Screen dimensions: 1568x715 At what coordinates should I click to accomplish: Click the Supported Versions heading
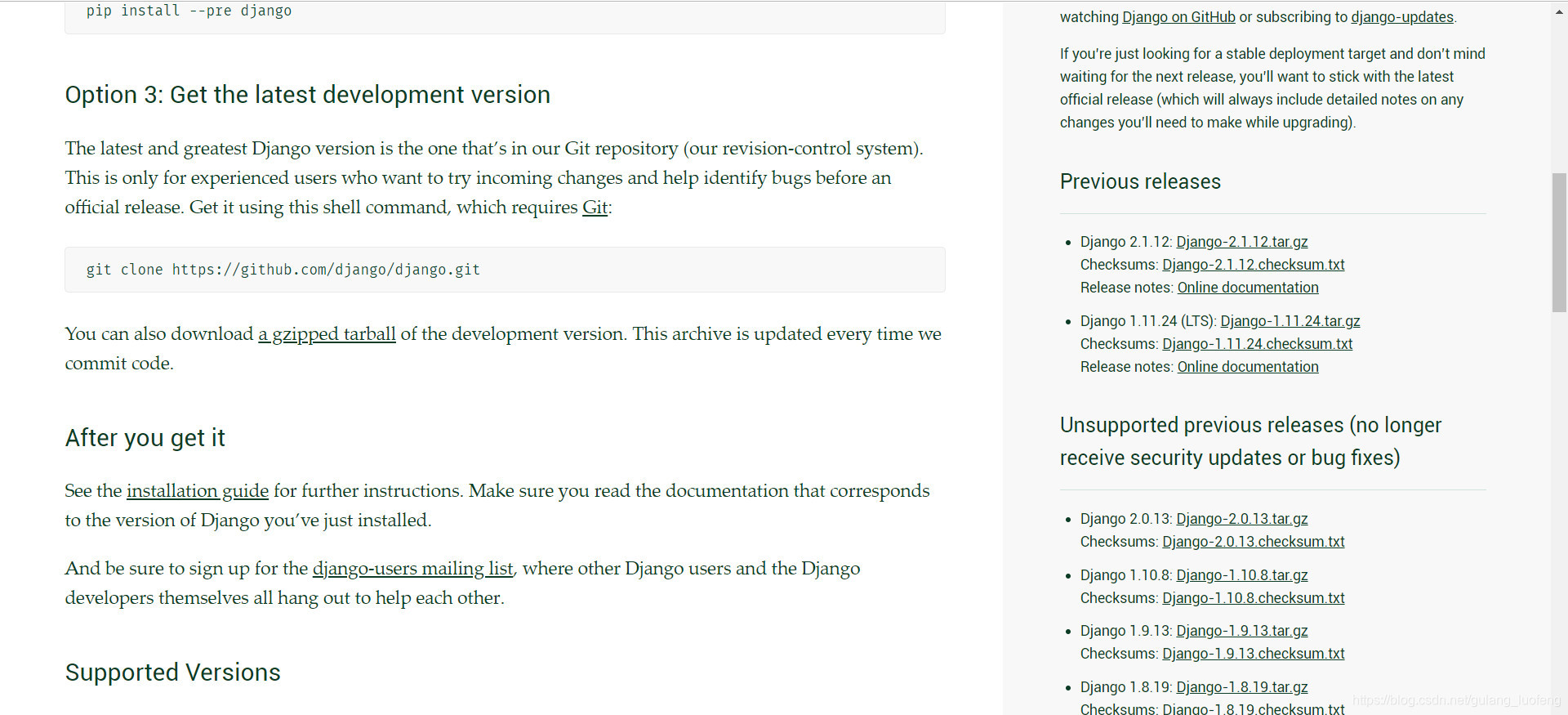pos(173,673)
